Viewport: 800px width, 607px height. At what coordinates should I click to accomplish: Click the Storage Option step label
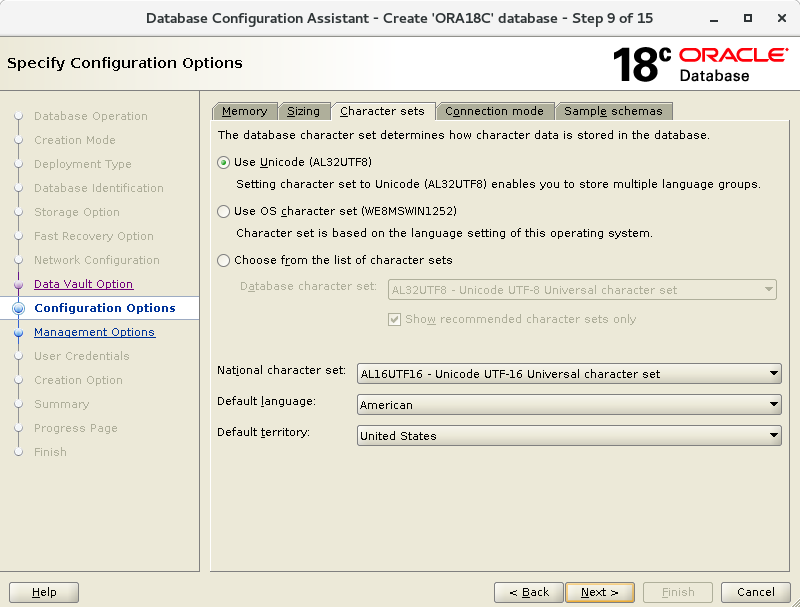(77, 212)
